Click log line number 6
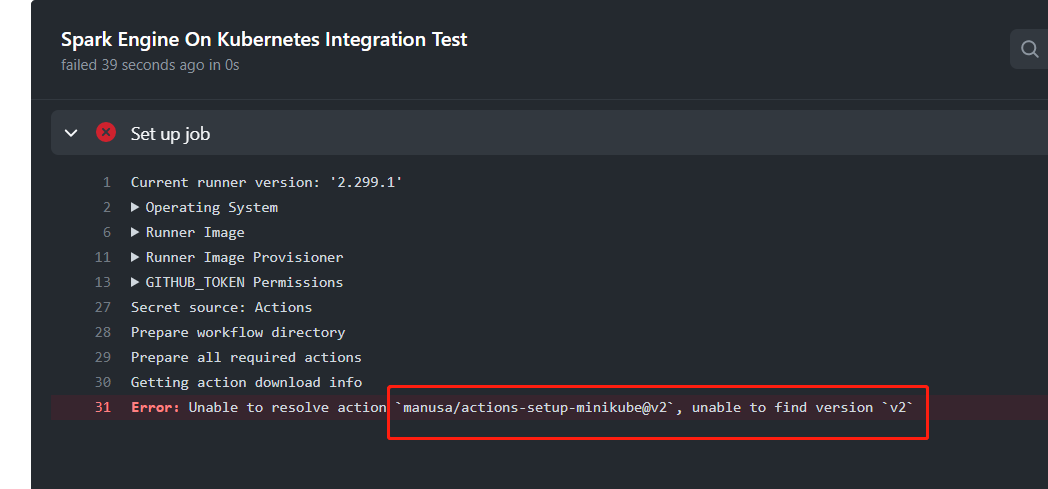 click(x=107, y=232)
